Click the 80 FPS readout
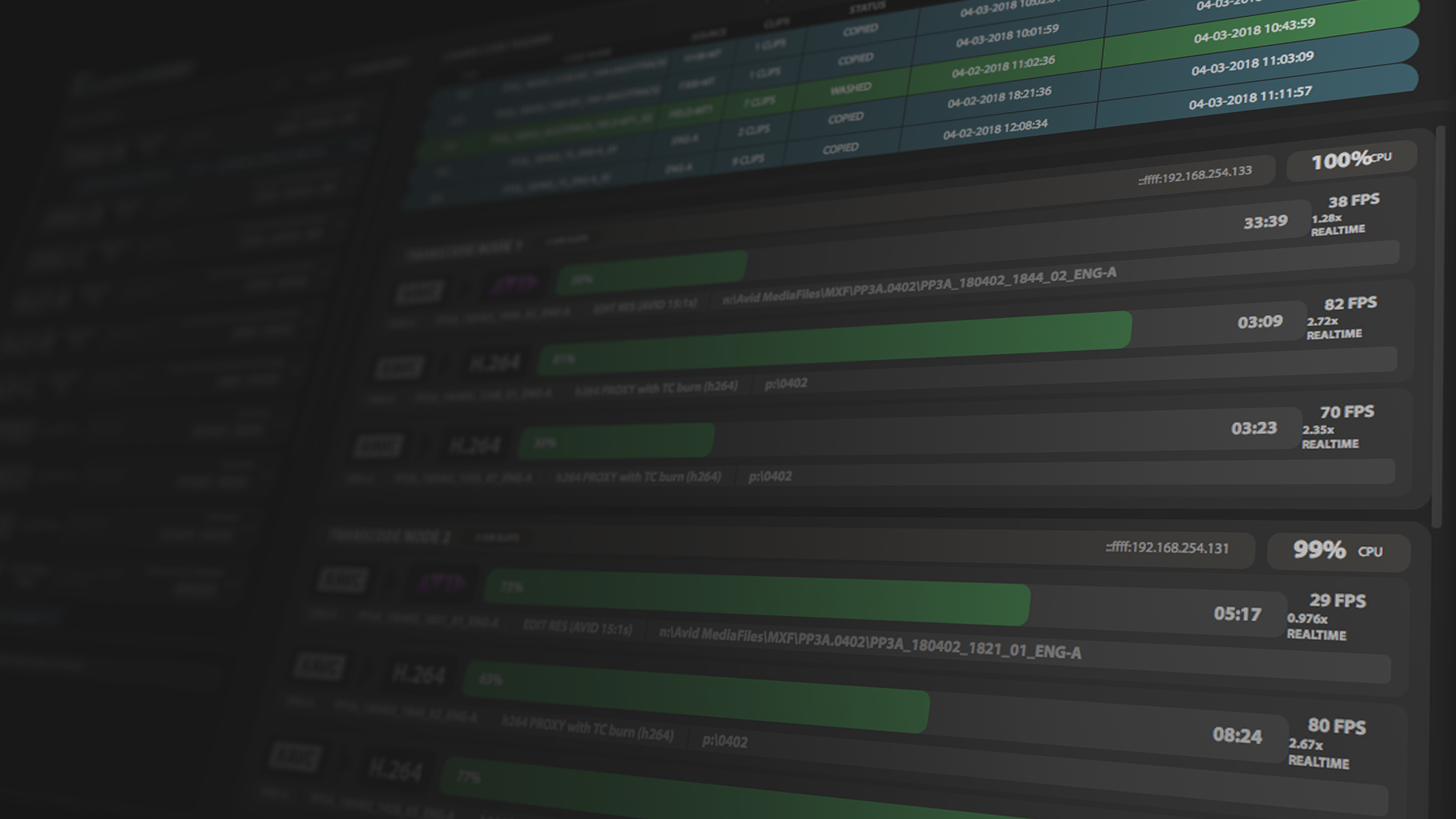This screenshot has width=1456, height=819. (x=1336, y=726)
